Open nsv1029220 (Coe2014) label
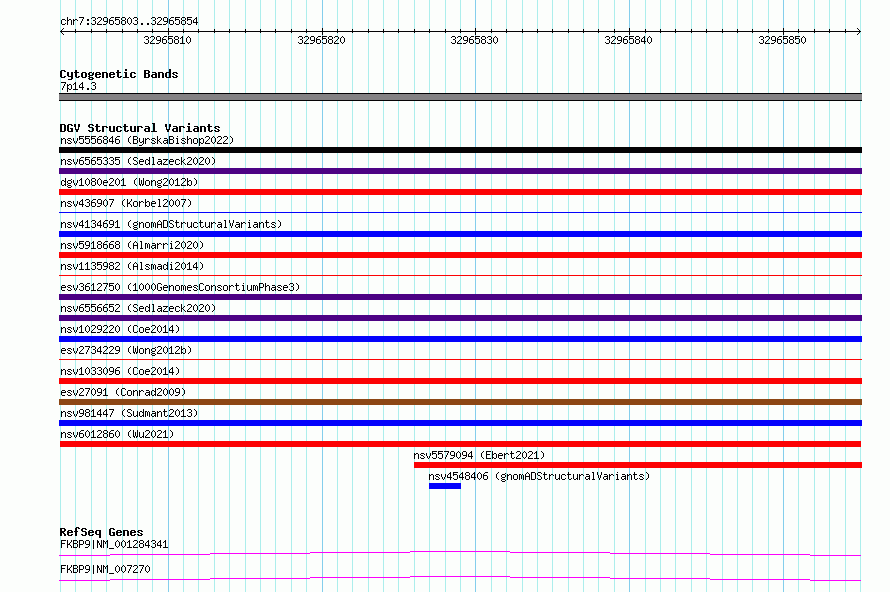The height and width of the screenshot is (592, 890). tap(120, 329)
